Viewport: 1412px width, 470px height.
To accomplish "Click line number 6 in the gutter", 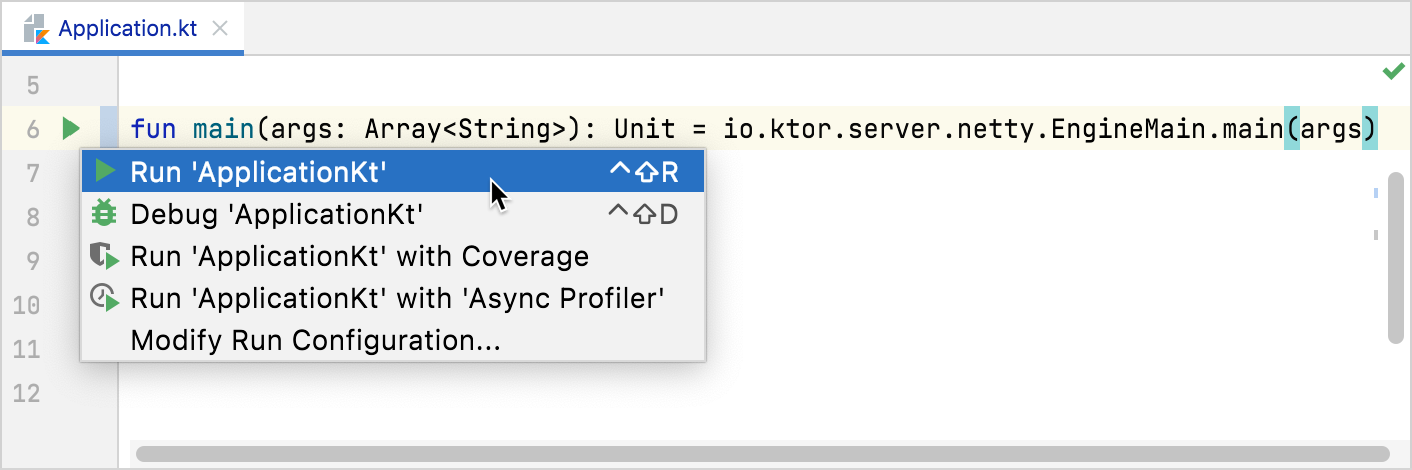I will coord(32,129).
